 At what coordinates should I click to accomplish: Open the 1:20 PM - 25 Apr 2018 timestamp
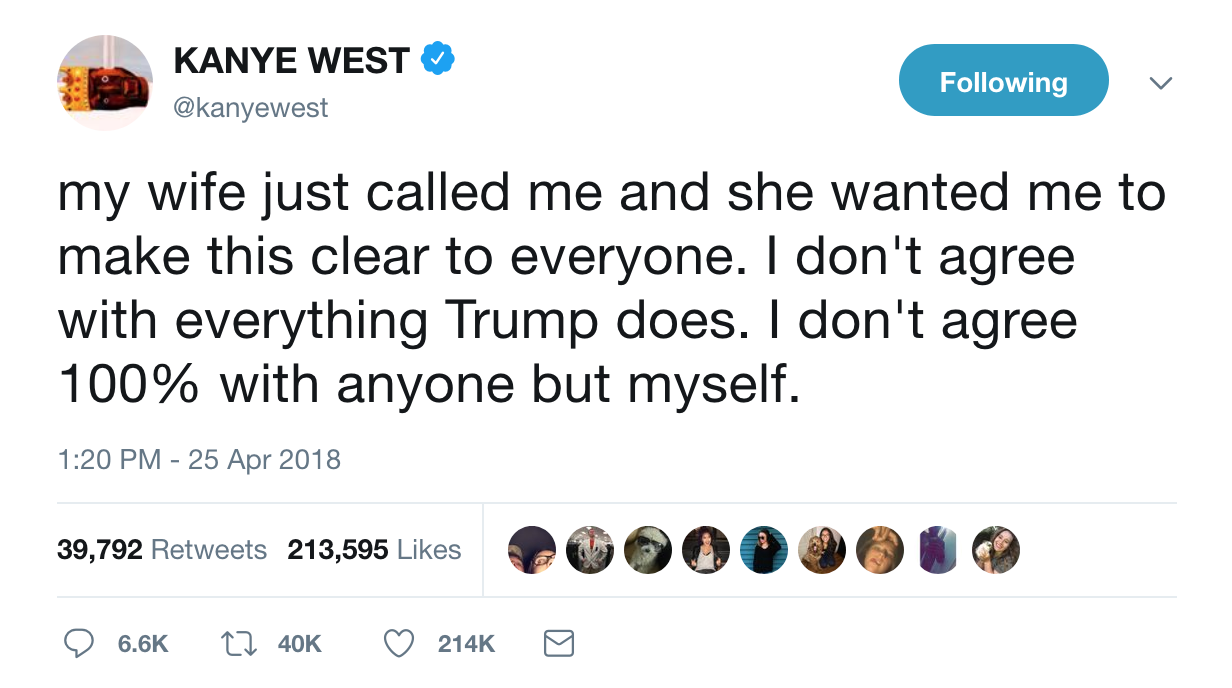(199, 460)
